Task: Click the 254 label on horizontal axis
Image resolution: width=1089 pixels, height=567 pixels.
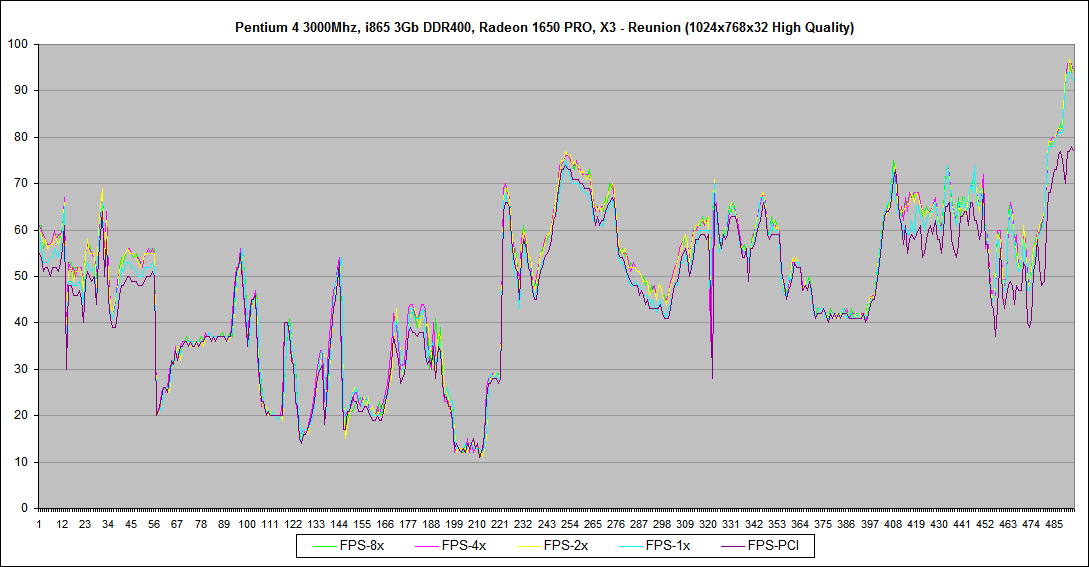Action: coord(570,525)
